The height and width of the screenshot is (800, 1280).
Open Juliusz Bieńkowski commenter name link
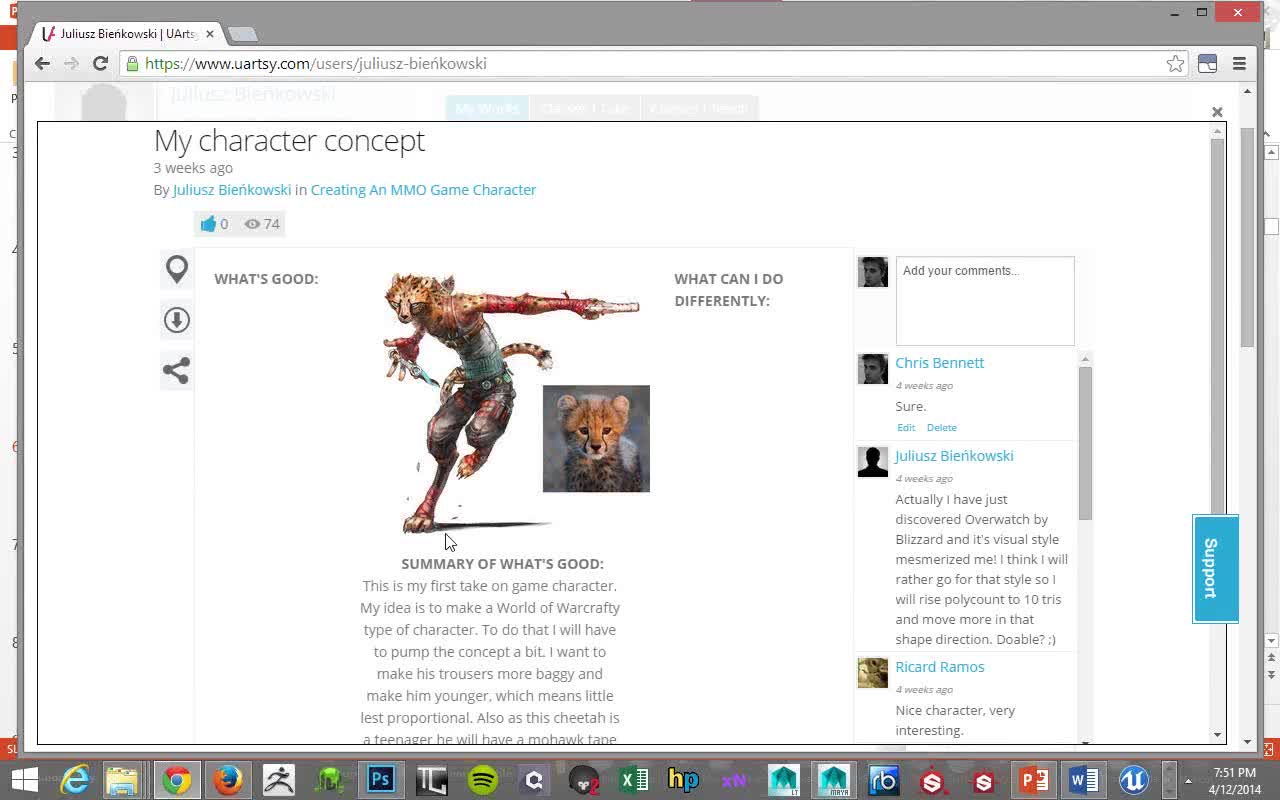954,456
